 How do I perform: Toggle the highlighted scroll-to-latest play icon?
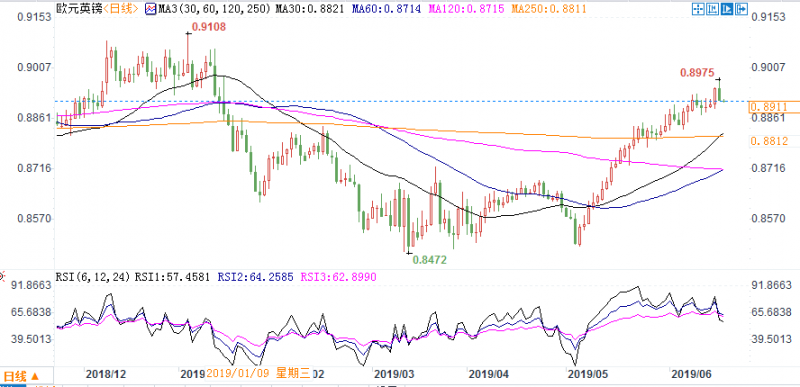(727, 9)
